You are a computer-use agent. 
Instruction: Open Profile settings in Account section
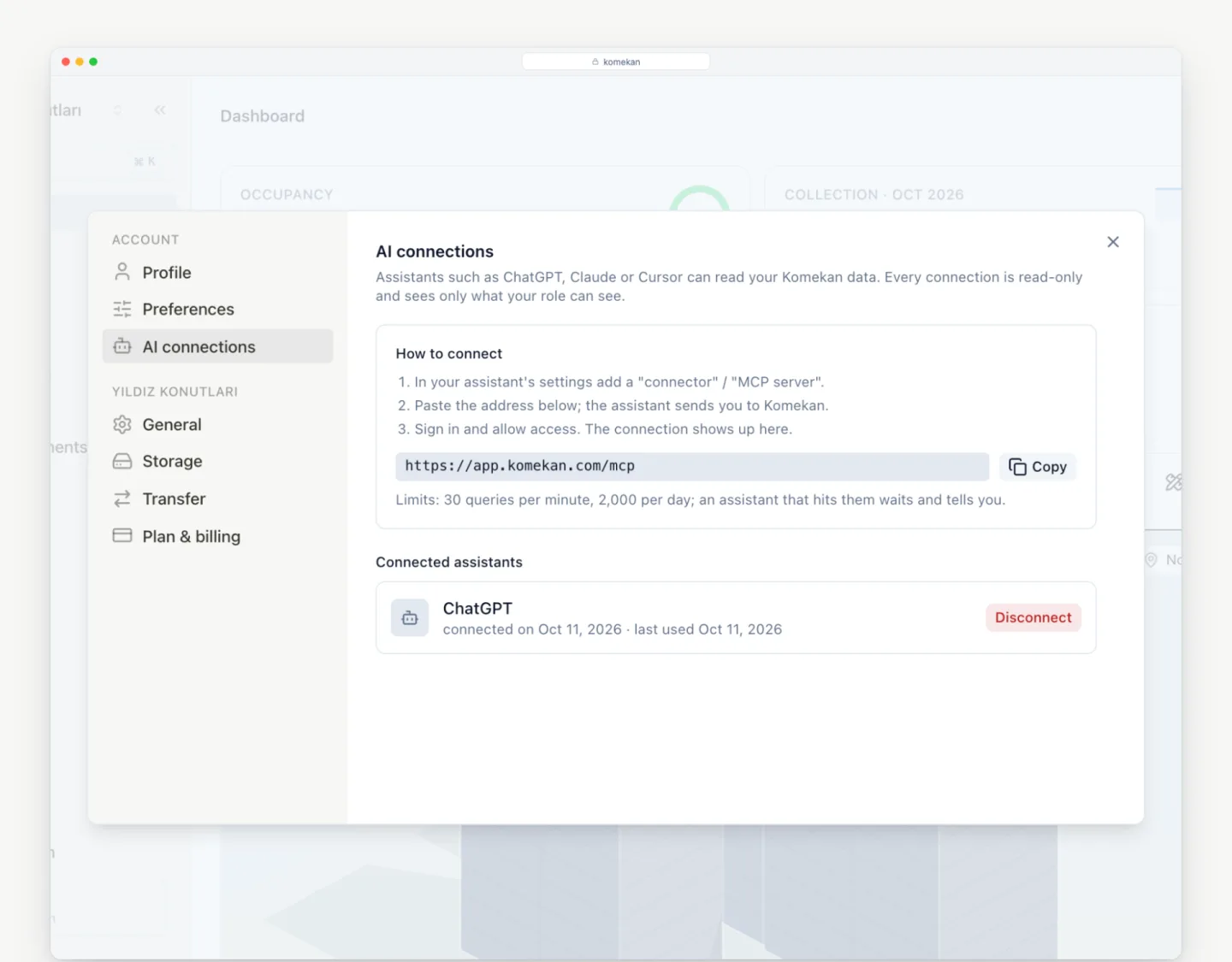pos(217,273)
